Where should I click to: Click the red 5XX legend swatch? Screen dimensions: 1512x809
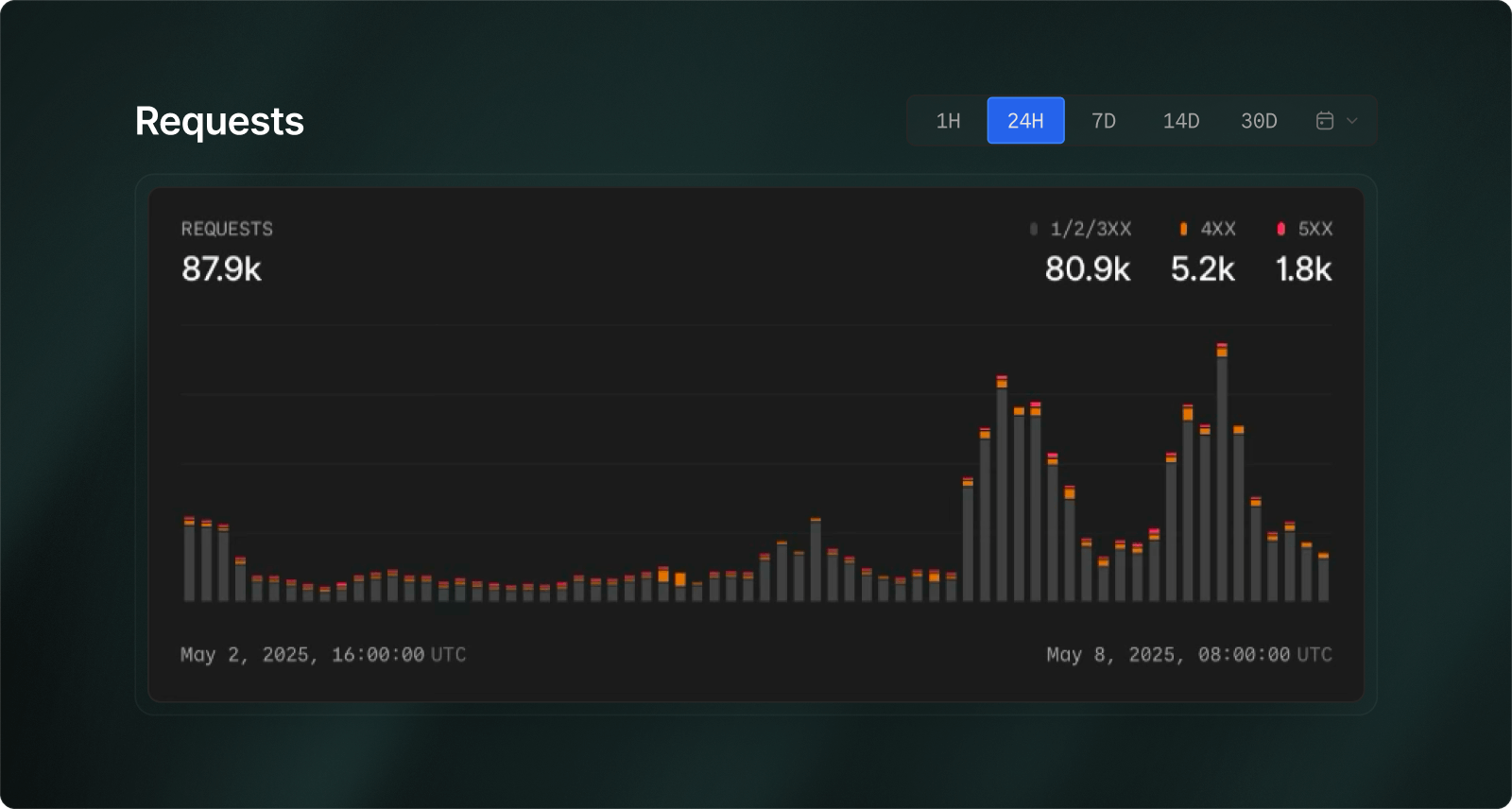(x=1280, y=229)
